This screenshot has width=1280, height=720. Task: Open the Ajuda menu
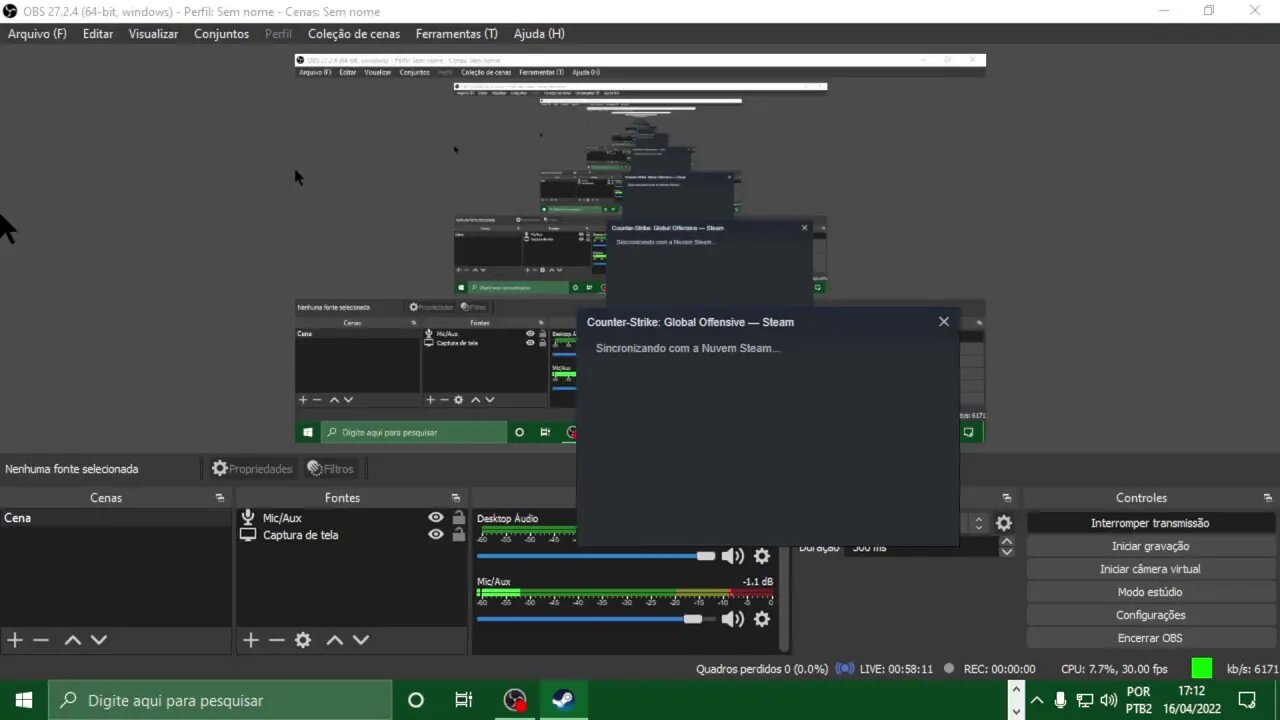[539, 34]
